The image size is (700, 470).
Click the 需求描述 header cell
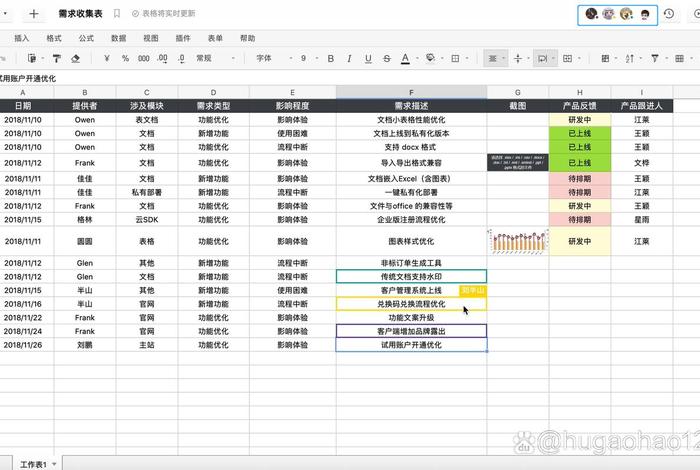click(x=411, y=106)
